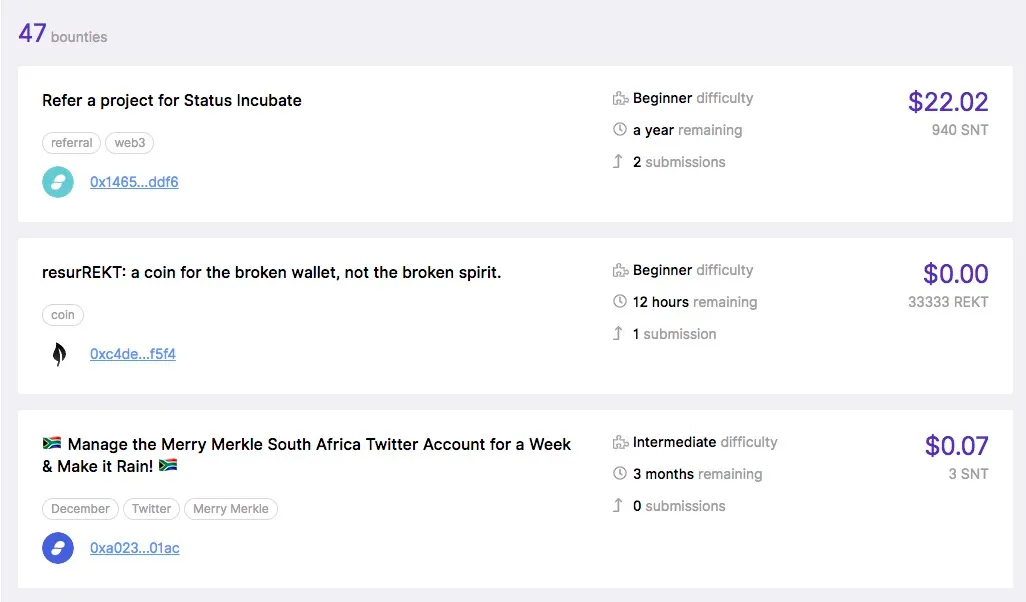Click the upload arrow icon next to 1 submission
1026x602 pixels.
[618, 333]
